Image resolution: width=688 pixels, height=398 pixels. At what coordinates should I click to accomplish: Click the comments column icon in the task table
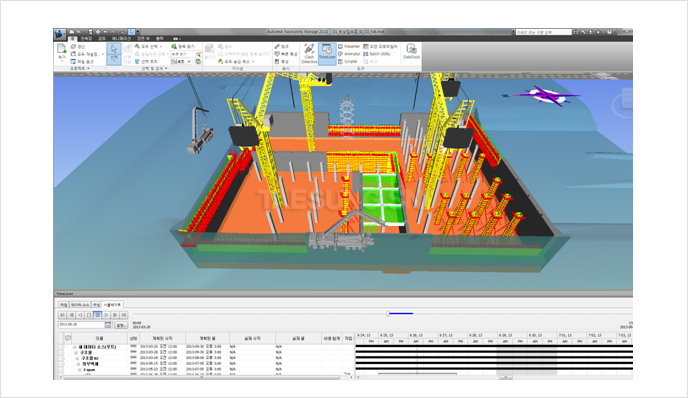click(x=68, y=338)
